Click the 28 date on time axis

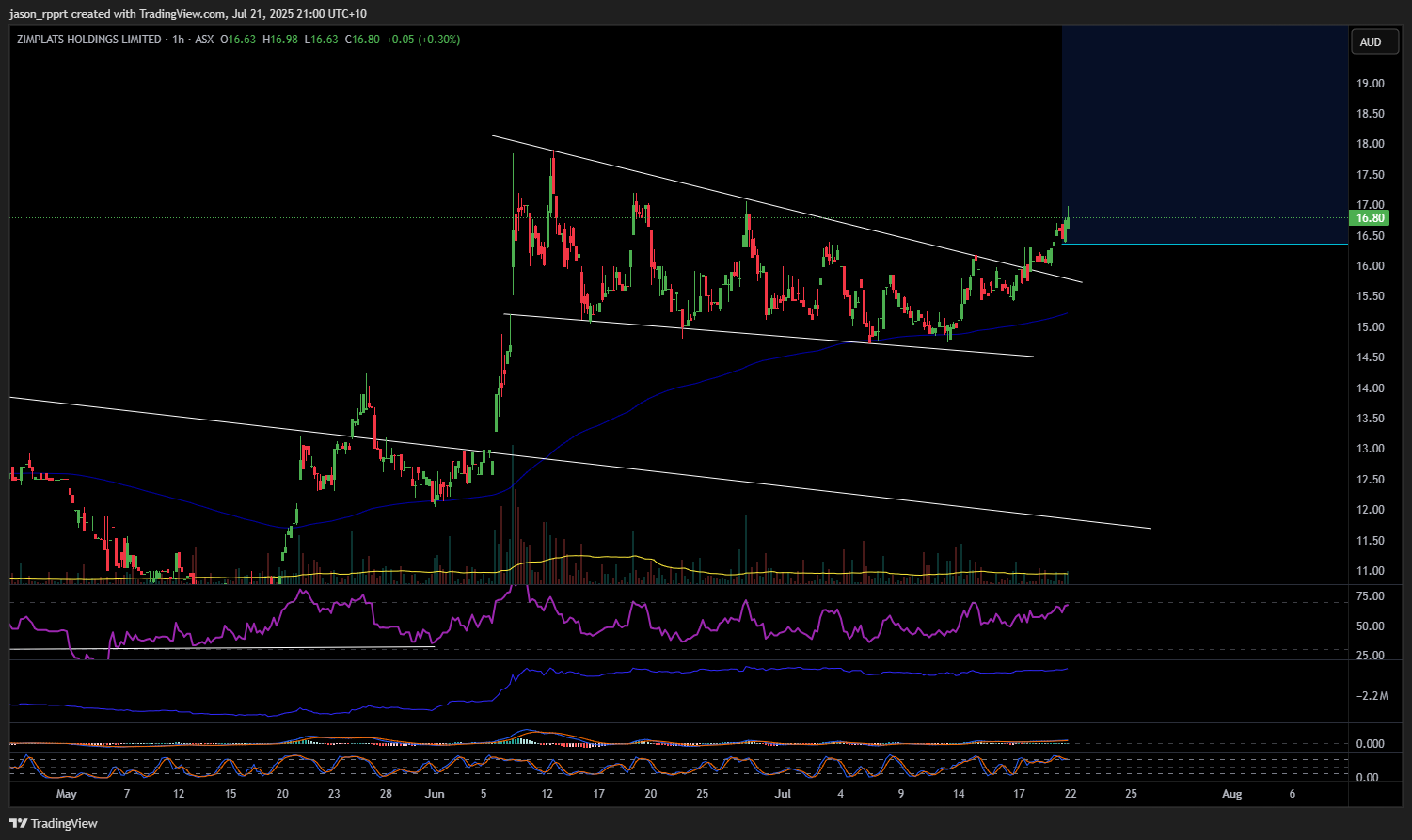click(386, 794)
